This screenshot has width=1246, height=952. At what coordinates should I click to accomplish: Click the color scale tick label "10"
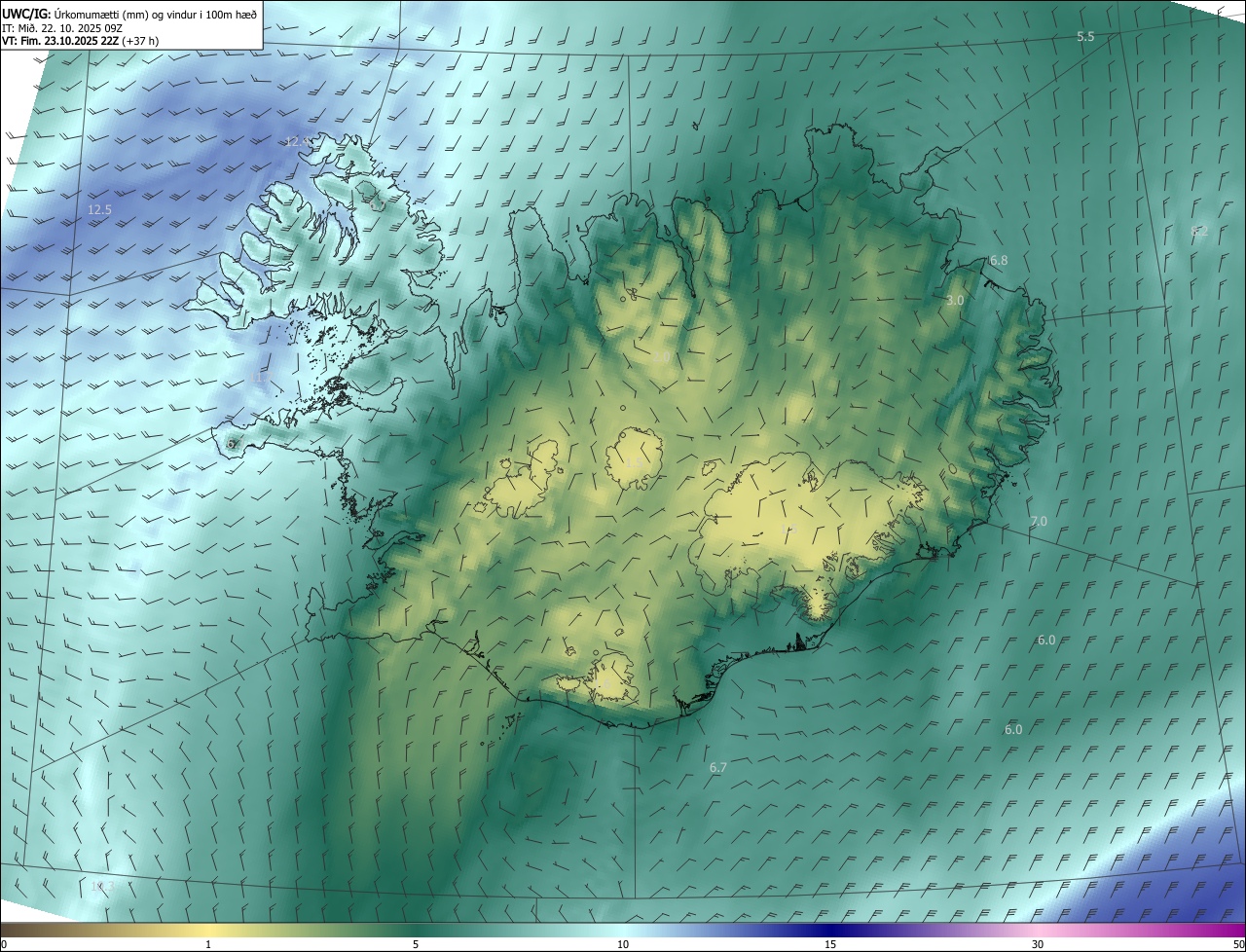click(623, 944)
